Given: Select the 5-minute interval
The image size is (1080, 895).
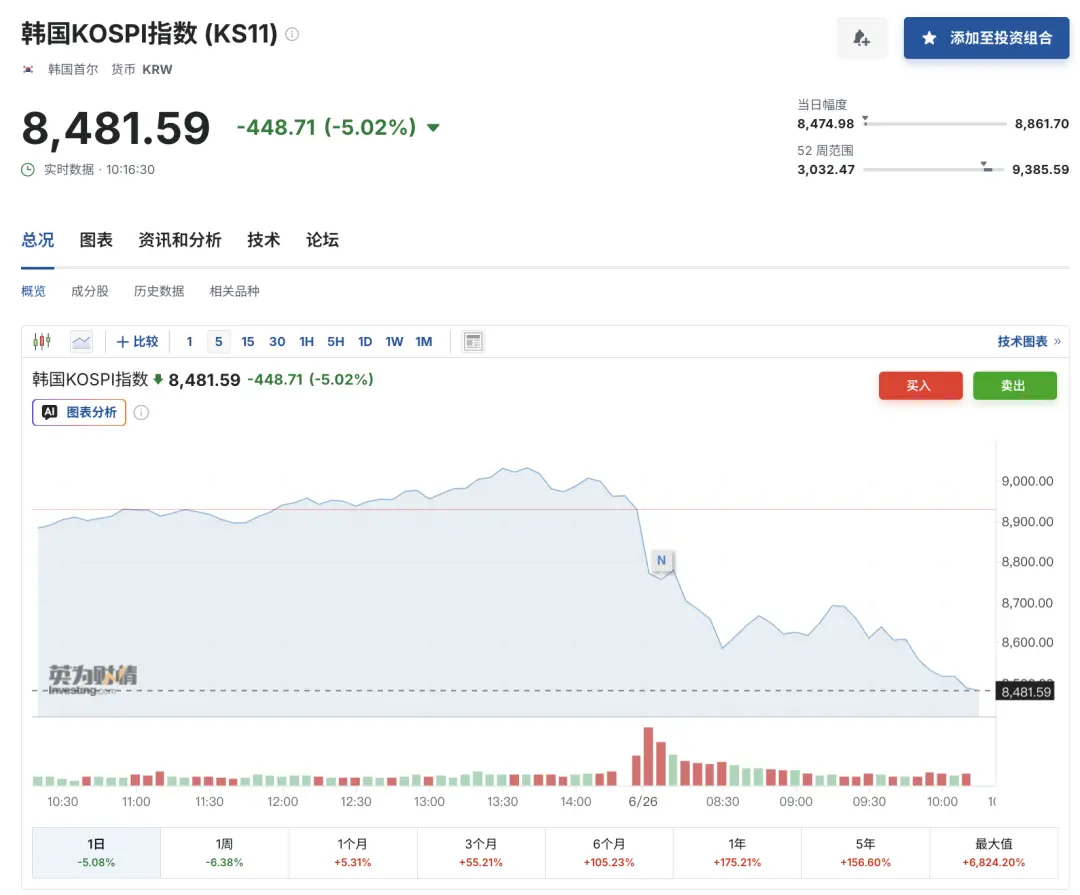Looking at the screenshot, I should 218,342.
